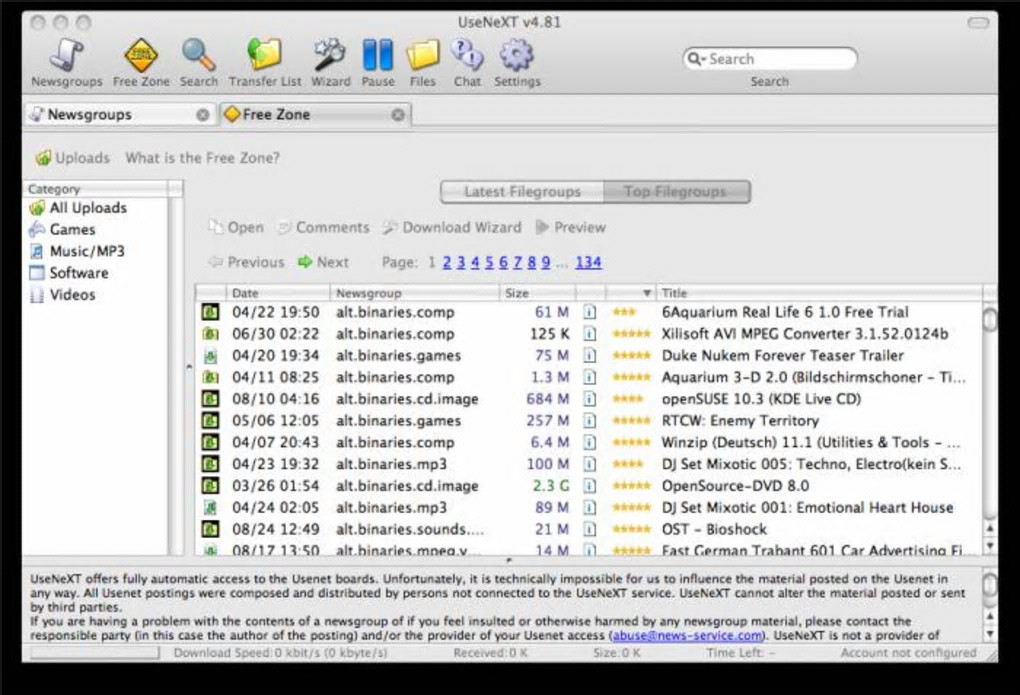1020x695 pixels.
Task: Sort by Title column header
Action: (x=820, y=293)
